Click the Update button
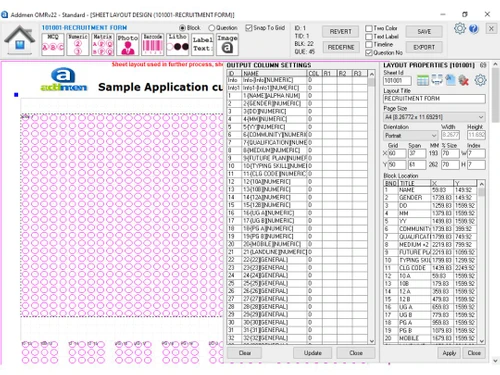The width and height of the screenshot is (500, 375). pyautogui.click(x=313, y=353)
